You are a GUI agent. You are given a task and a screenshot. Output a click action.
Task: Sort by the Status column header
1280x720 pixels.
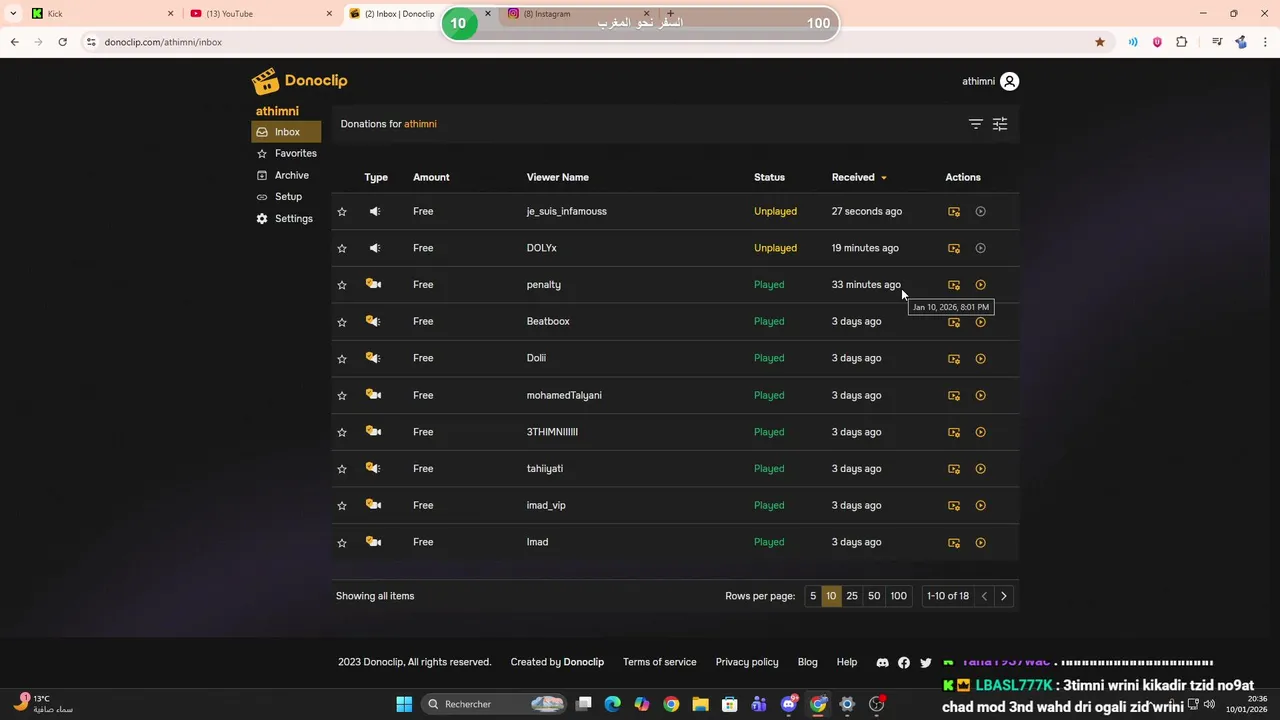tap(769, 177)
